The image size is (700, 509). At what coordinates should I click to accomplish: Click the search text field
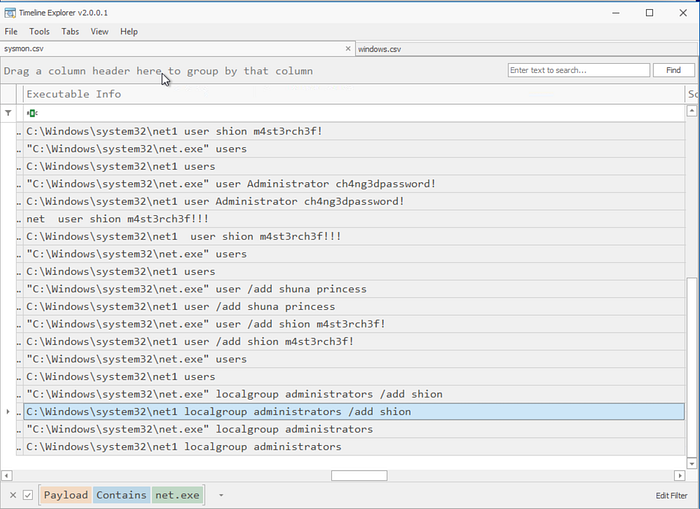pyautogui.click(x=579, y=70)
